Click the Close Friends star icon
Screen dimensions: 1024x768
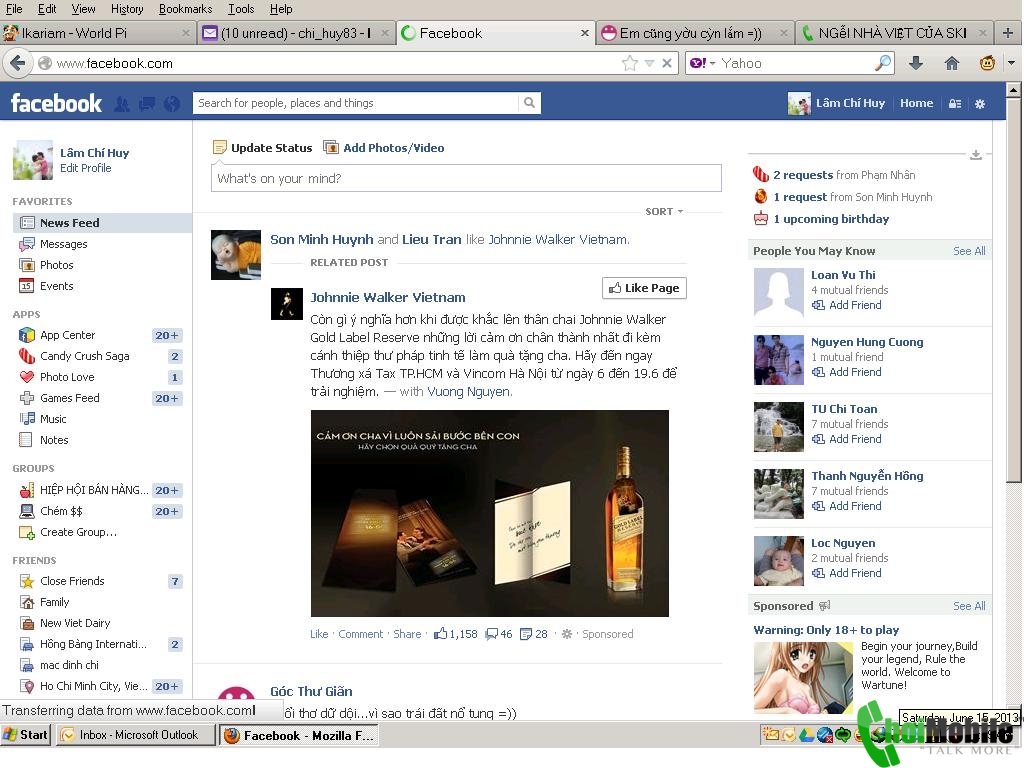[27, 581]
